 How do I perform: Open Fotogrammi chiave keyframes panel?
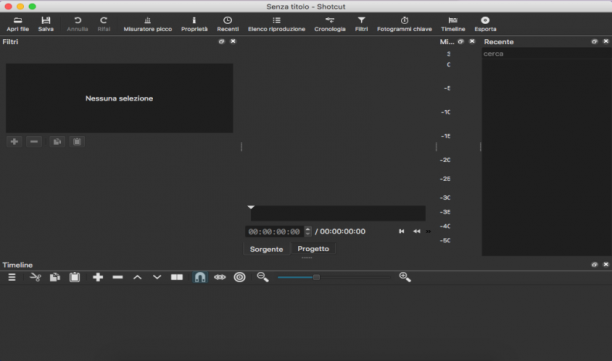click(x=404, y=24)
